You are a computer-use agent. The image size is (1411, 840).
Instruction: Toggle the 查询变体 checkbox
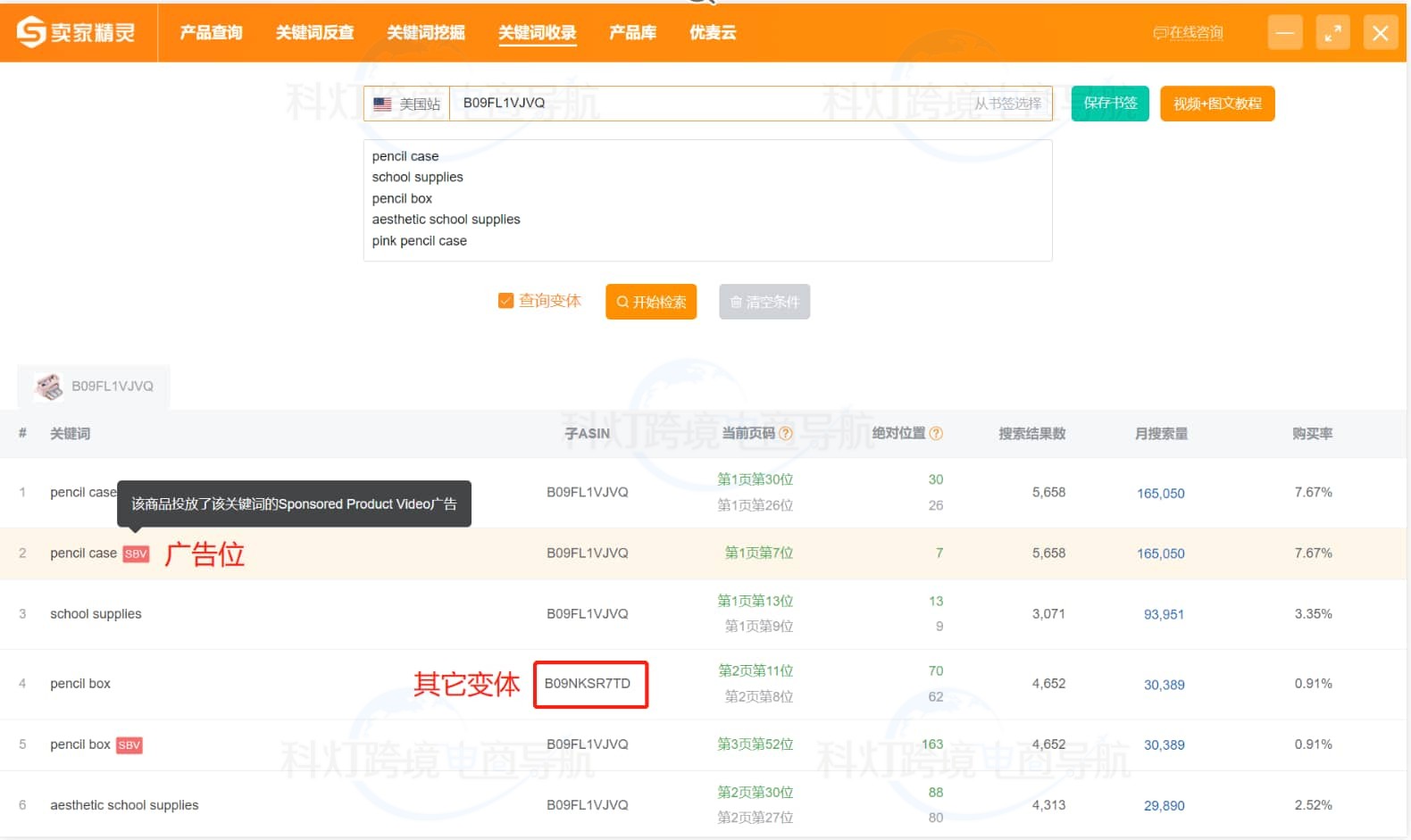tap(505, 301)
